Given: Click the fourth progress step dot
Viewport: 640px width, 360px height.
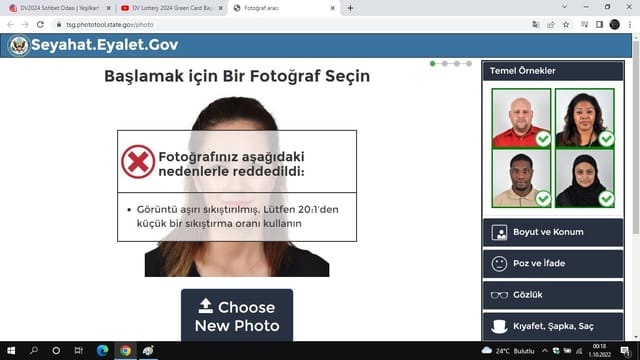Looking at the screenshot, I should pos(469,64).
